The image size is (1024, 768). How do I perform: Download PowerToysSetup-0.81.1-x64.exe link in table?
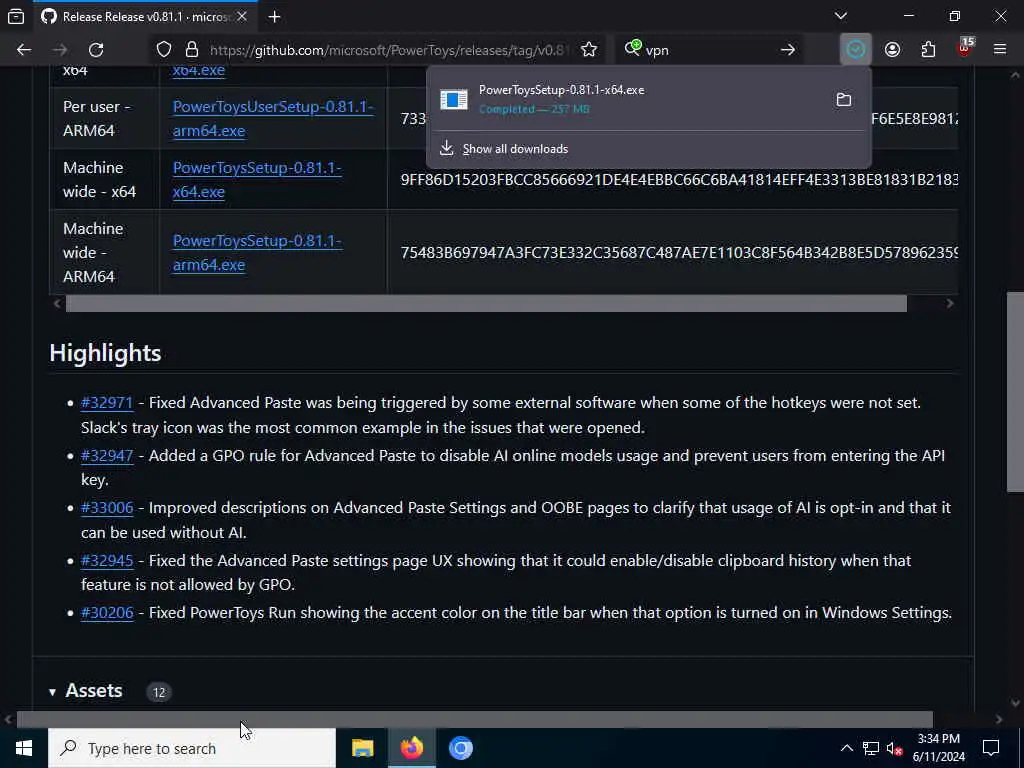pos(257,180)
